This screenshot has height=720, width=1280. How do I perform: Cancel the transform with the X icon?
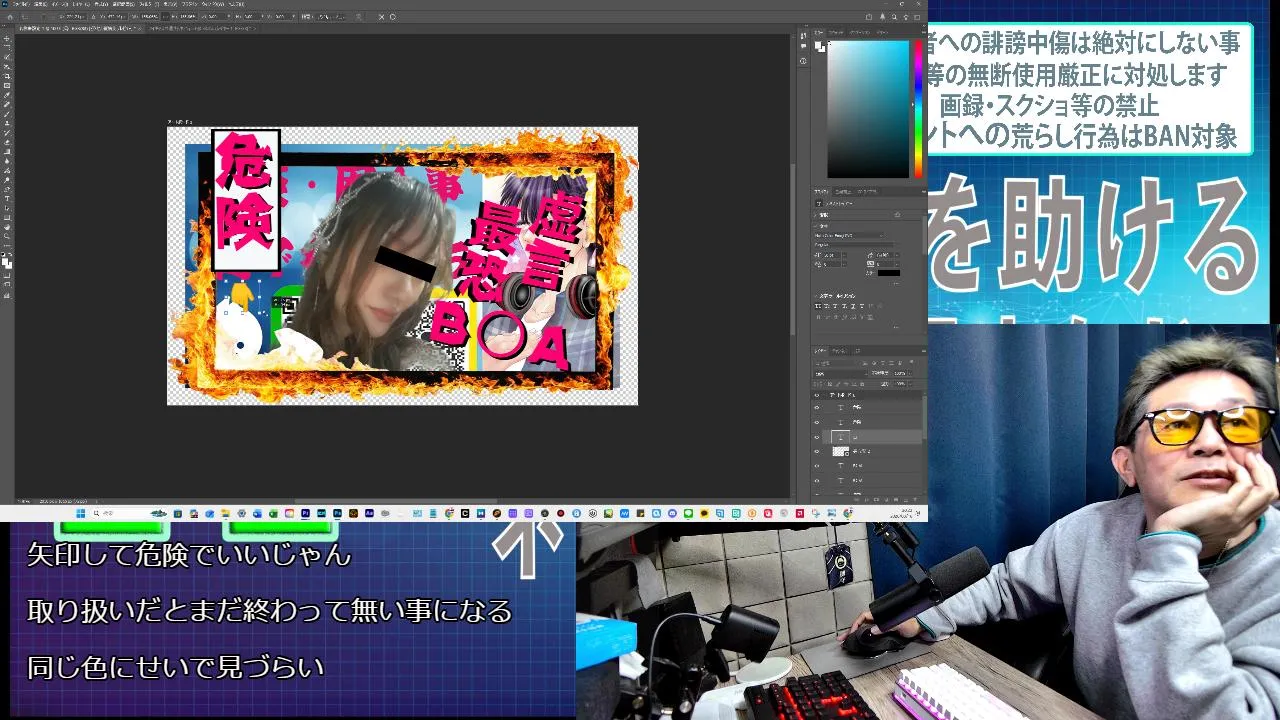[x=381, y=17]
